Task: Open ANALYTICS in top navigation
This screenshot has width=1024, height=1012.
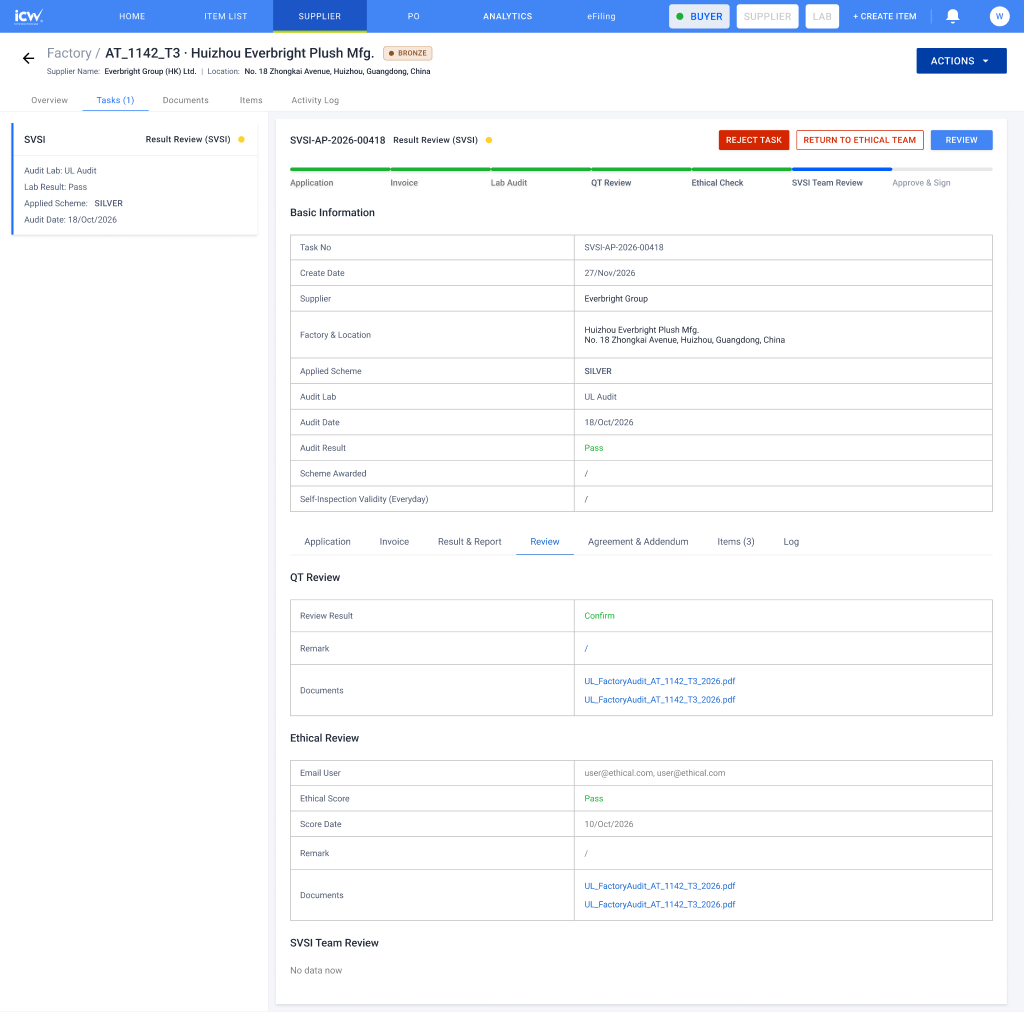Action: coord(507,16)
